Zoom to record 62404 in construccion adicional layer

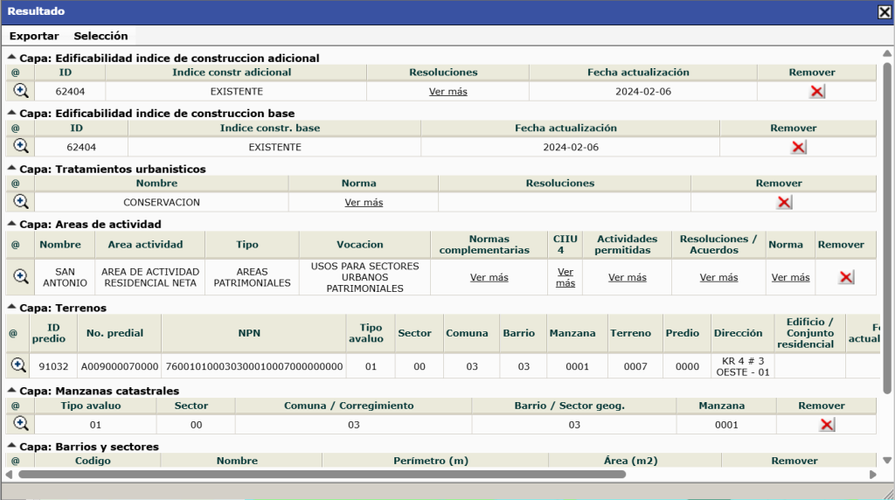(21, 91)
